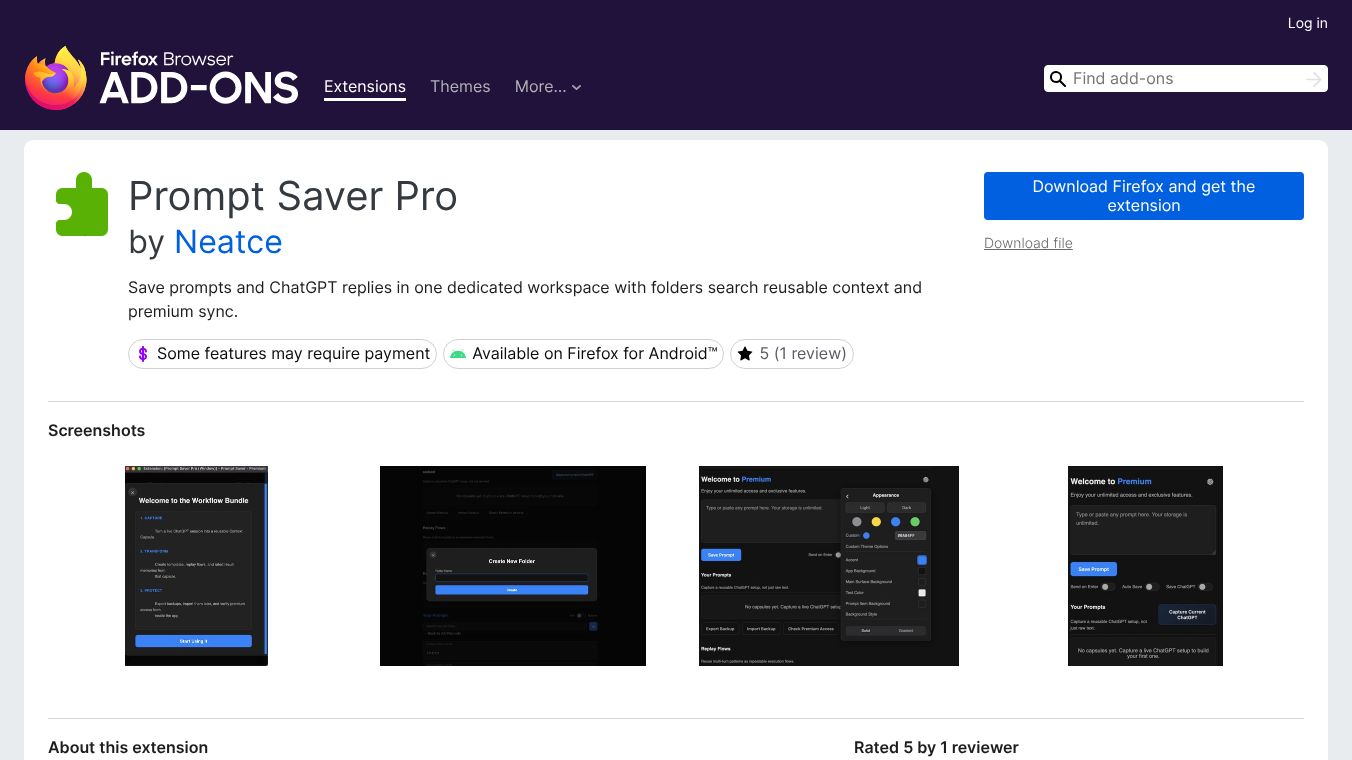This screenshot has width=1352, height=760.
Task: Expand the More… dropdown menu
Action: point(548,87)
